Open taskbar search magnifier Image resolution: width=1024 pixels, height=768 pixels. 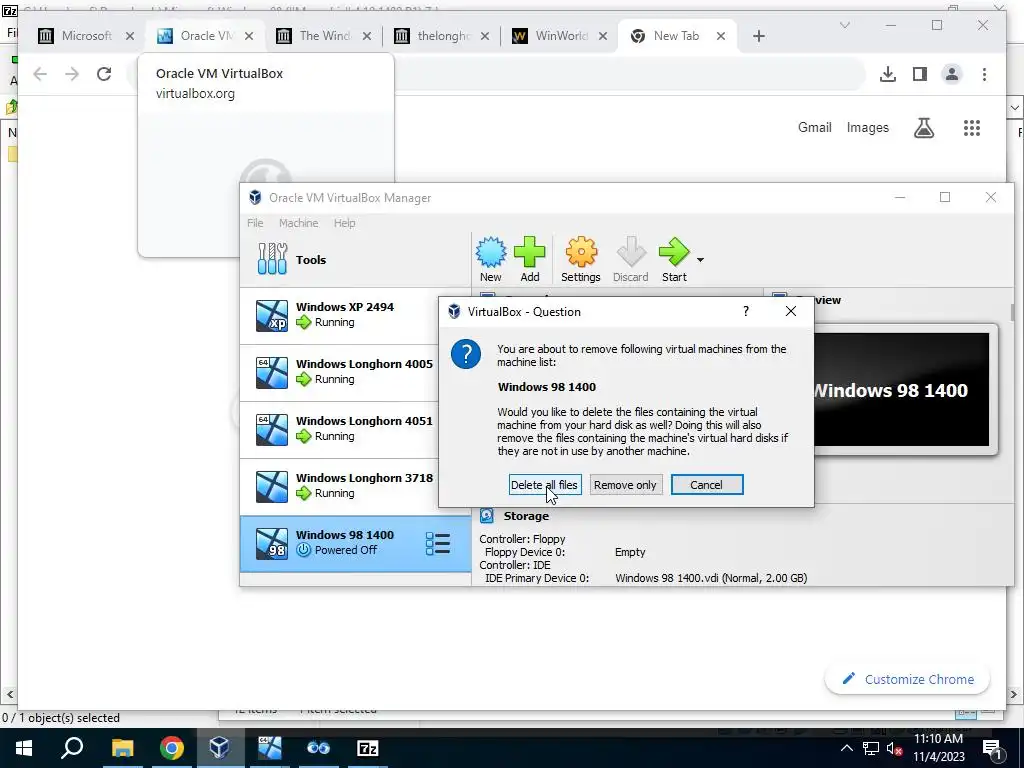[72, 748]
